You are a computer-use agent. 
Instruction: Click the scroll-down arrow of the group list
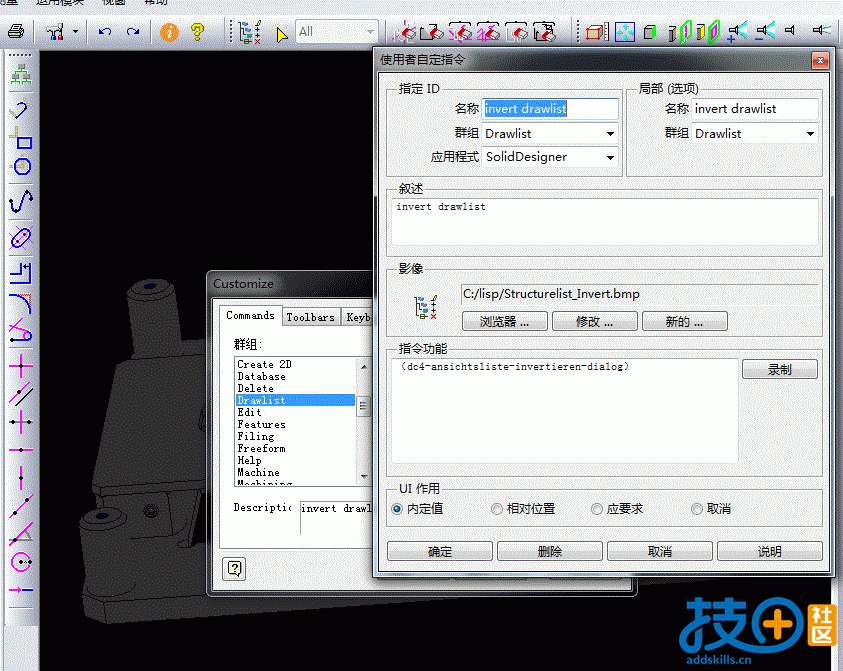pyautogui.click(x=364, y=476)
